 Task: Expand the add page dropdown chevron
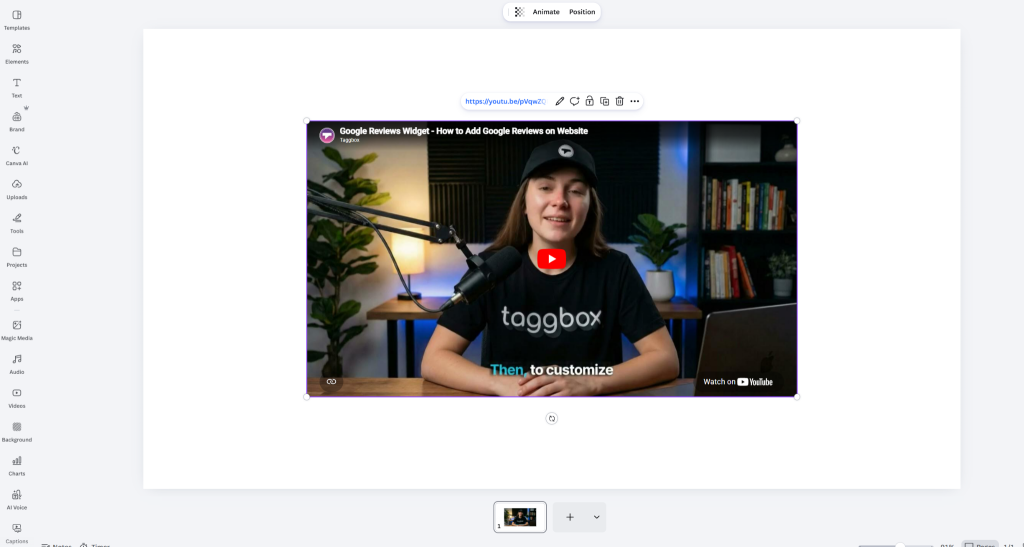coord(596,517)
